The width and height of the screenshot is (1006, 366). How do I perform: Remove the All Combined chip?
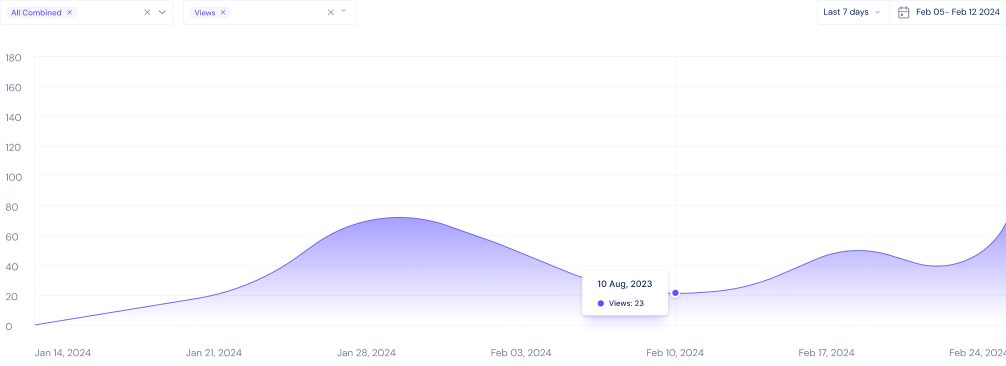point(69,12)
